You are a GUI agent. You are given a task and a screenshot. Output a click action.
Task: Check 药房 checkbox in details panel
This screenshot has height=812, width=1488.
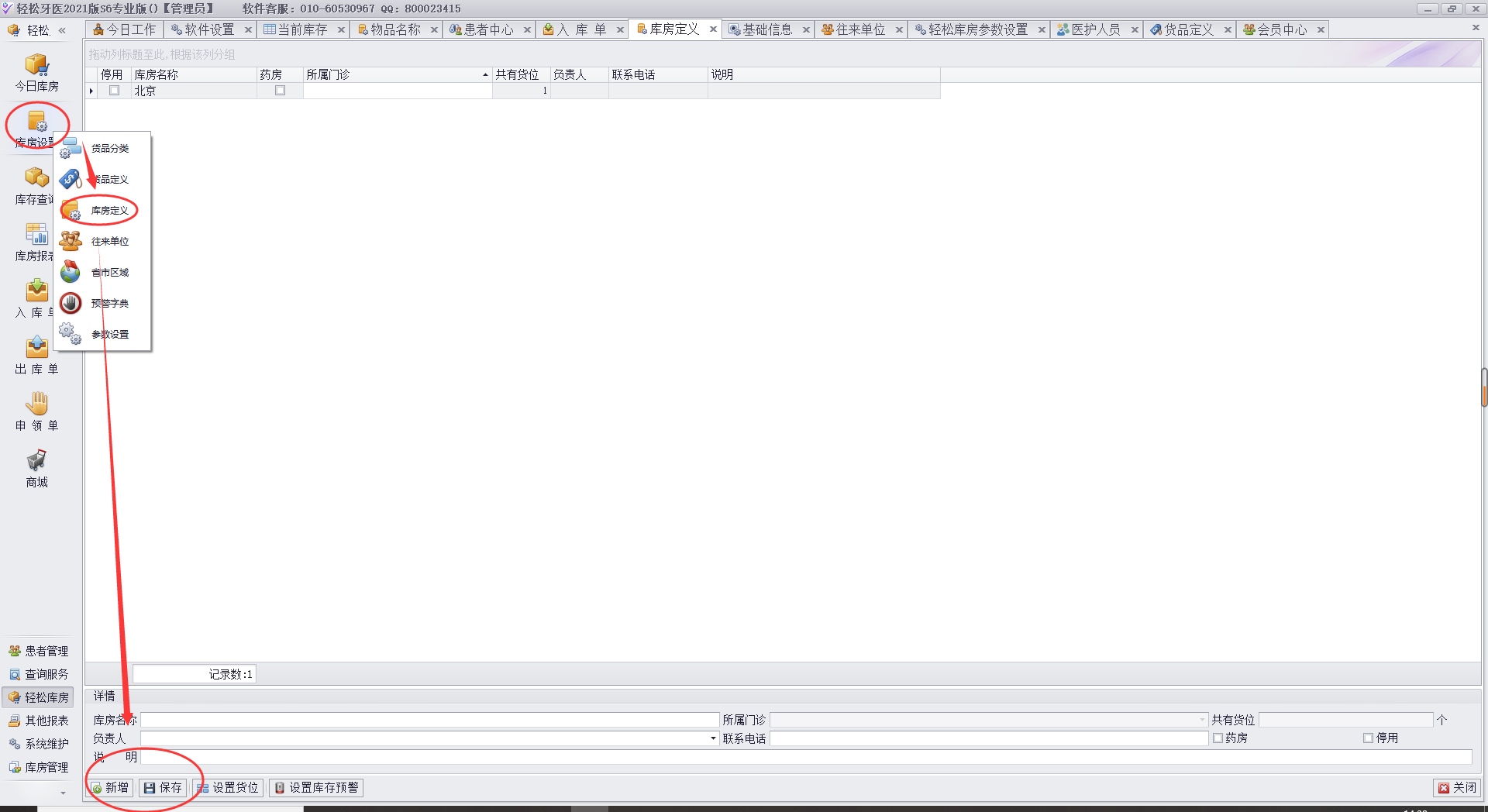[1218, 738]
